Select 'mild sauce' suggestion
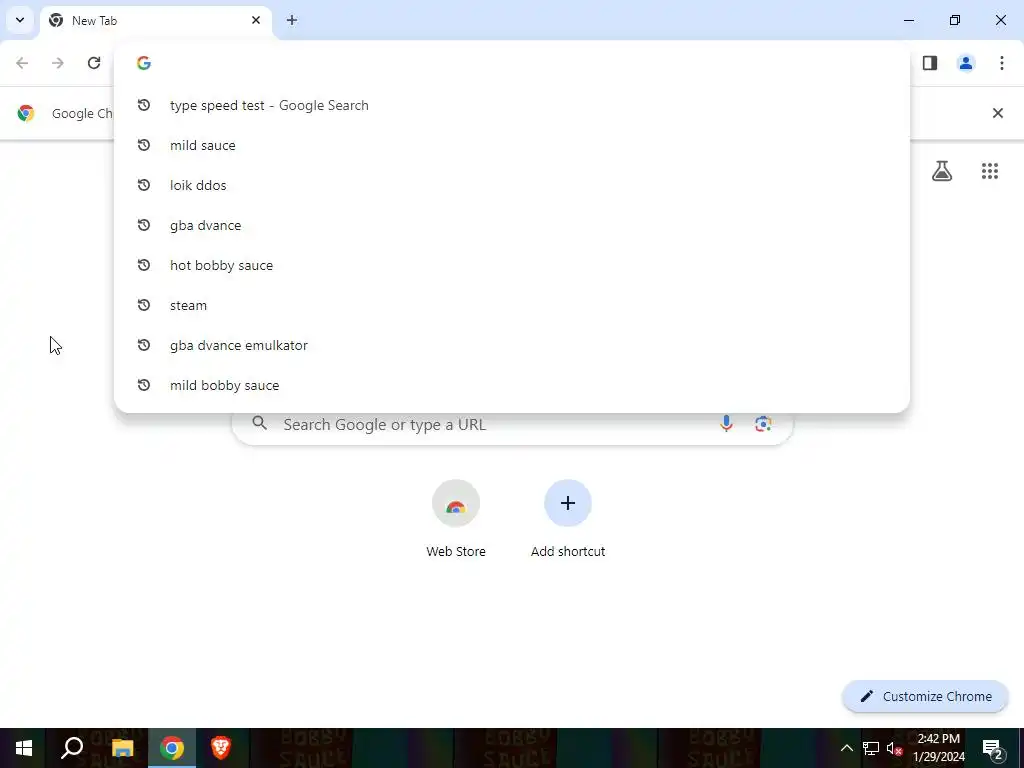This screenshot has height=768, width=1024. [512, 145]
